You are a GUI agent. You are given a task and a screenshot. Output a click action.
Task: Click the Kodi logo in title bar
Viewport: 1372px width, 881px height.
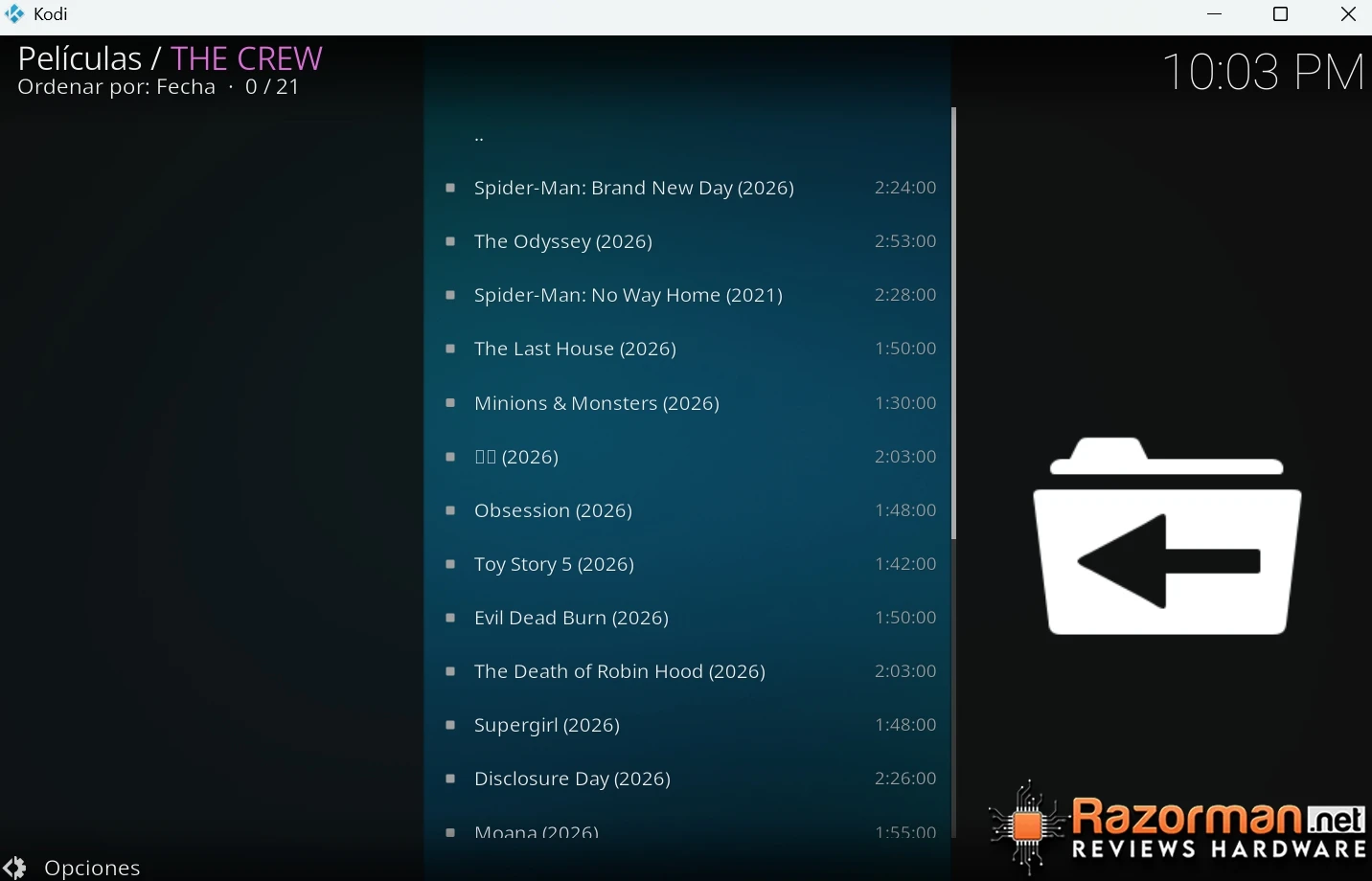(x=14, y=14)
